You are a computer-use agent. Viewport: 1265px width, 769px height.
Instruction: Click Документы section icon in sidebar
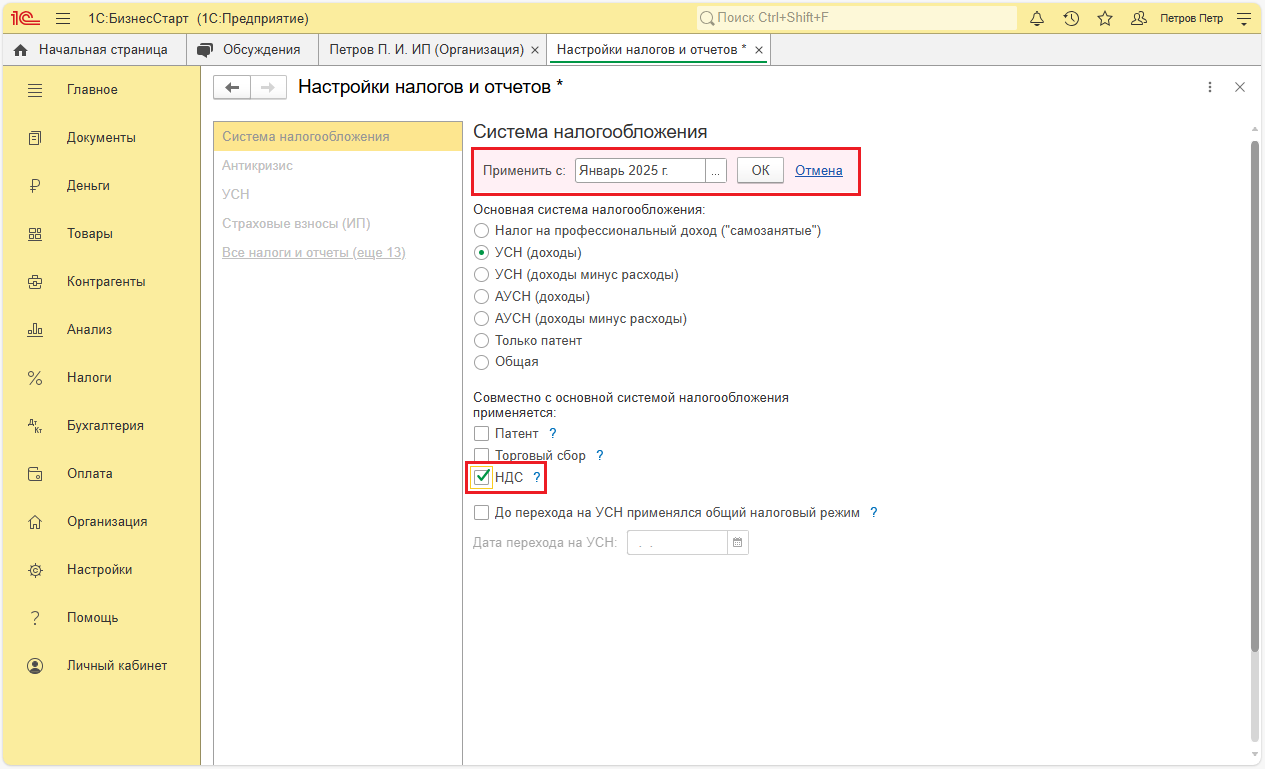coord(35,138)
